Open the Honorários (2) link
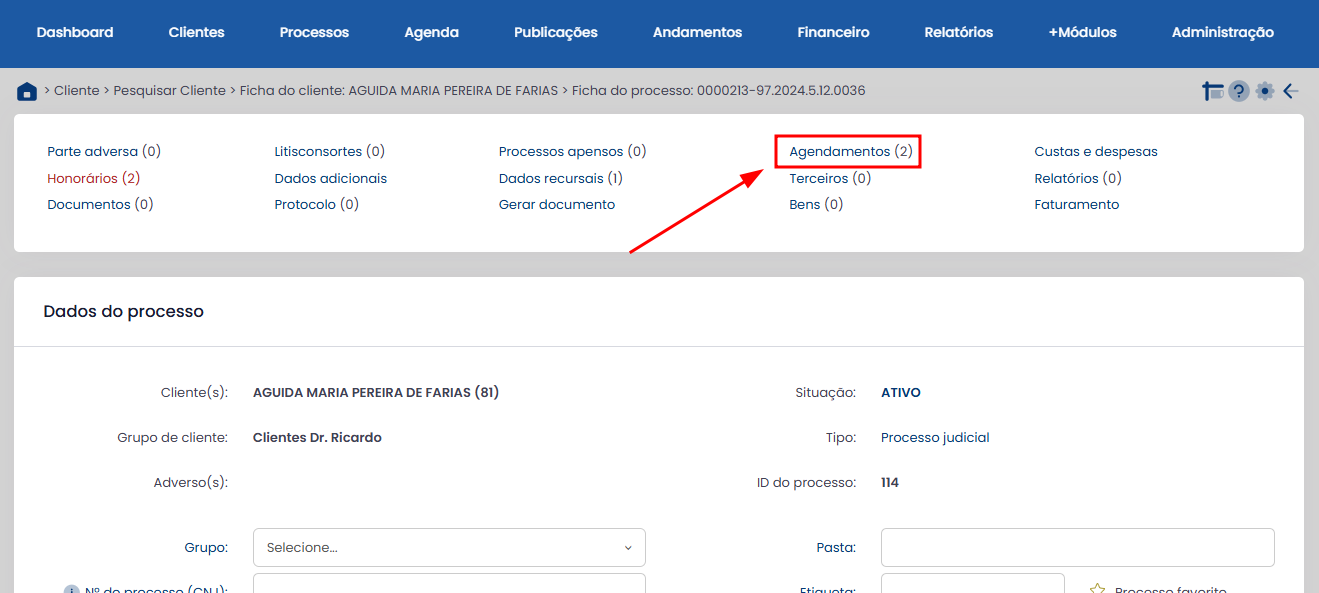Image resolution: width=1319 pixels, height=593 pixels. pyautogui.click(x=93, y=179)
